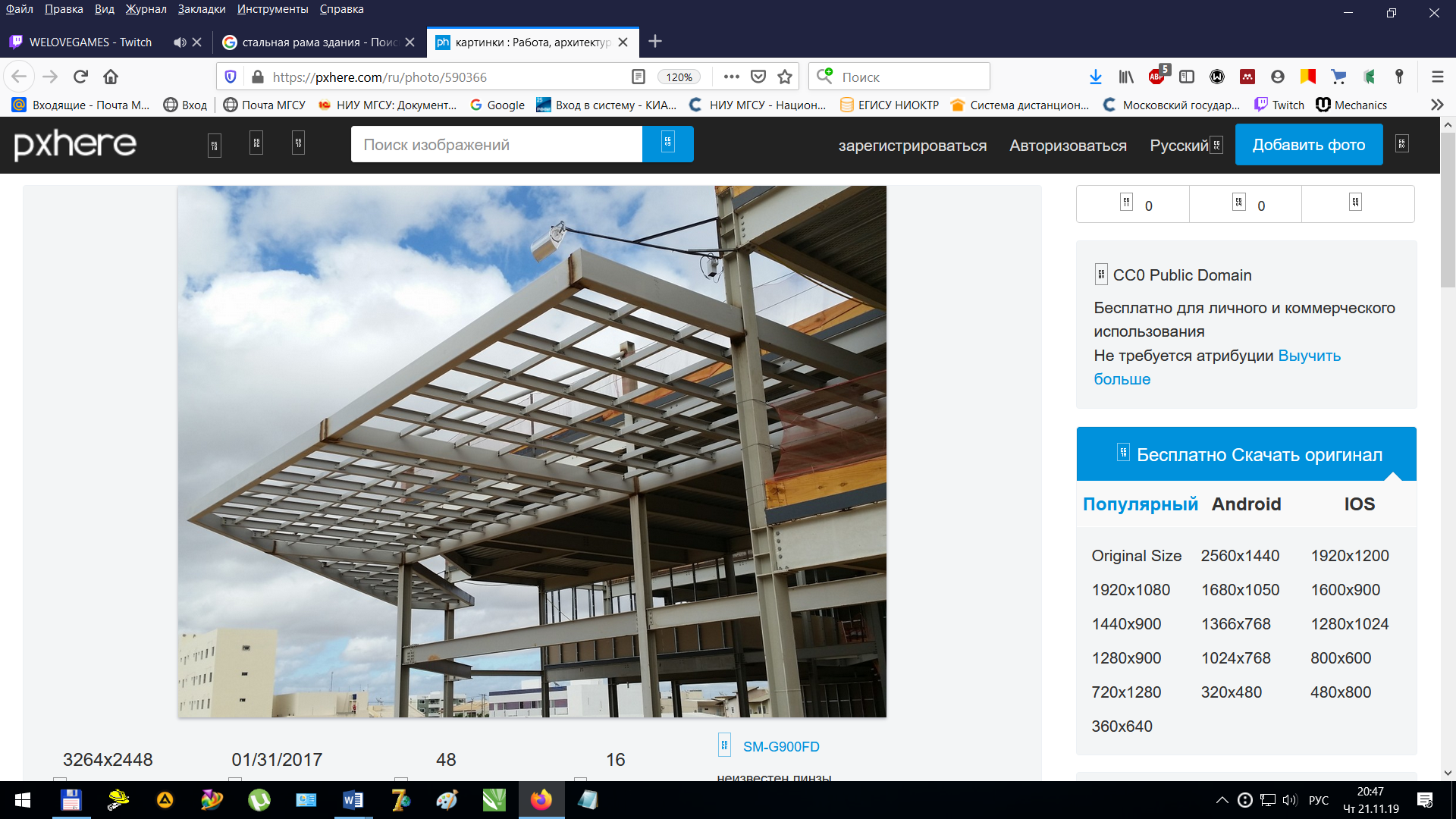Click the Firefox taskbar icon
This screenshot has width=1456, height=819.
(541, 800)
